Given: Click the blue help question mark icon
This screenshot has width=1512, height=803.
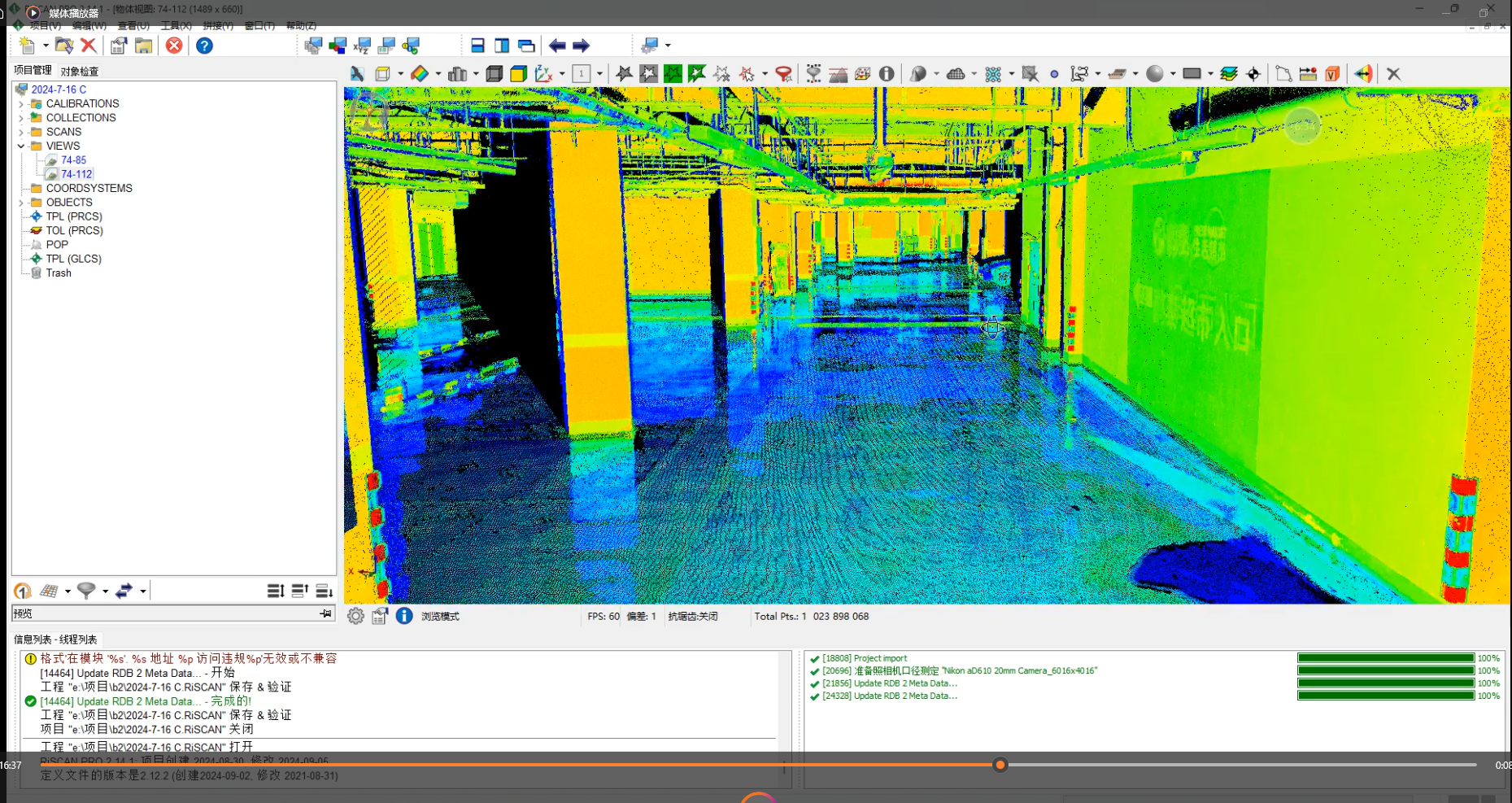Looking at the screenshot, I should coord(204,46).
